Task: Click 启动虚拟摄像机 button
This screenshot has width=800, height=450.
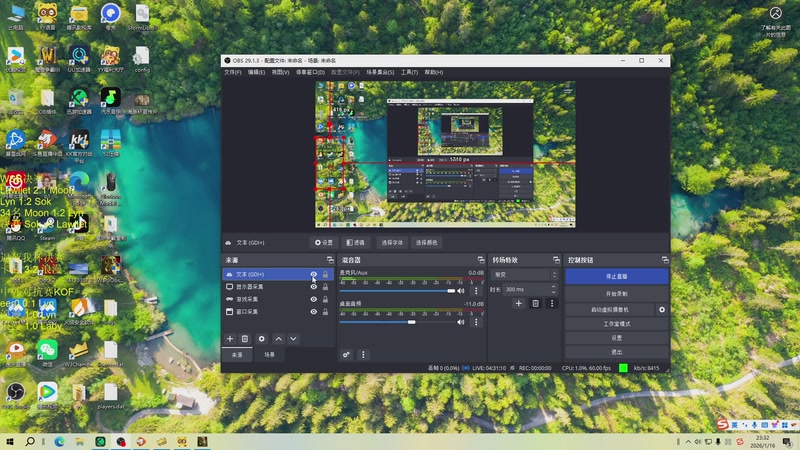Action: pos(610,310)
